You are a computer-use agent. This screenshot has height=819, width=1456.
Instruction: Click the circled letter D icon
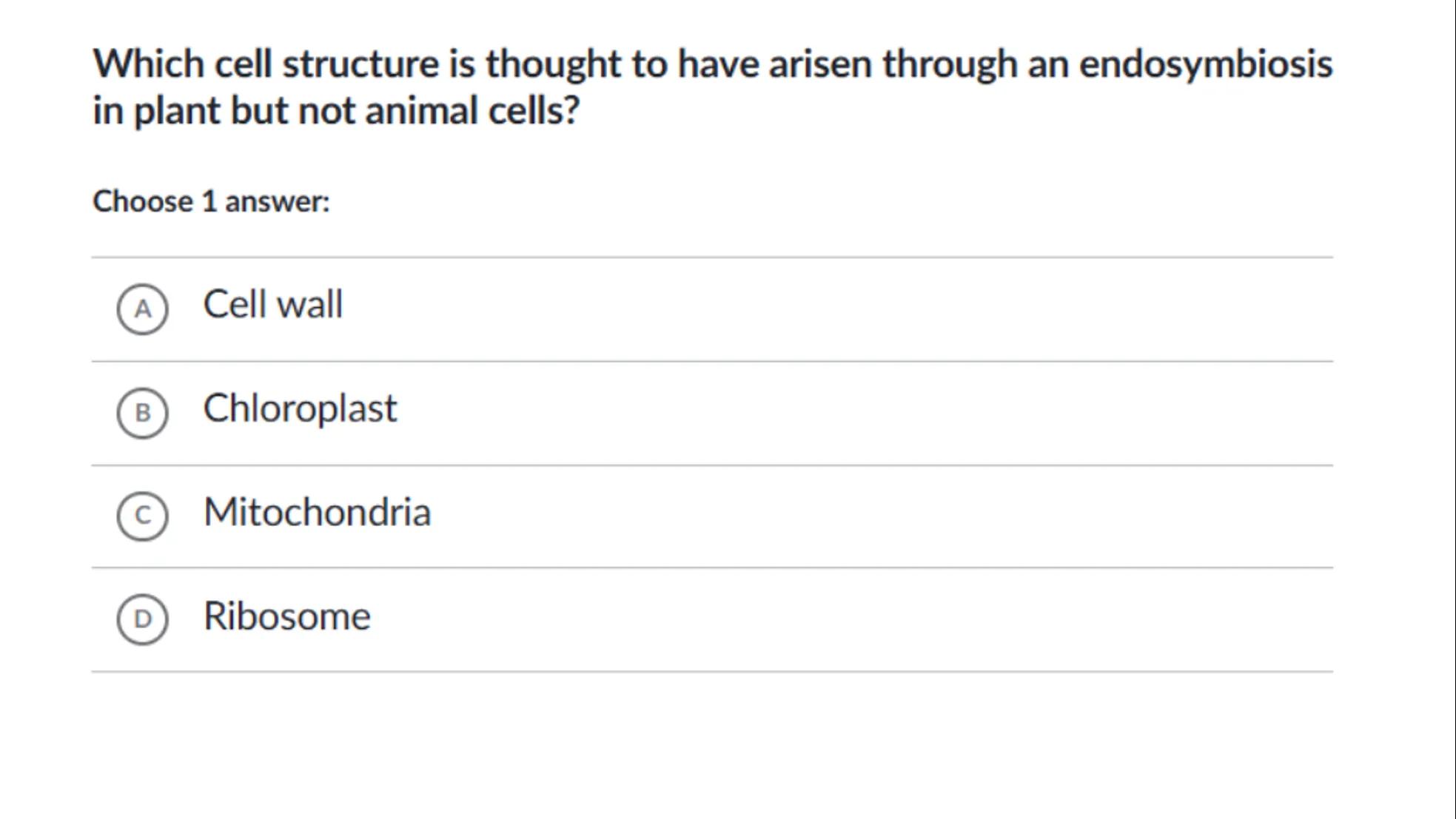point(142,619)
